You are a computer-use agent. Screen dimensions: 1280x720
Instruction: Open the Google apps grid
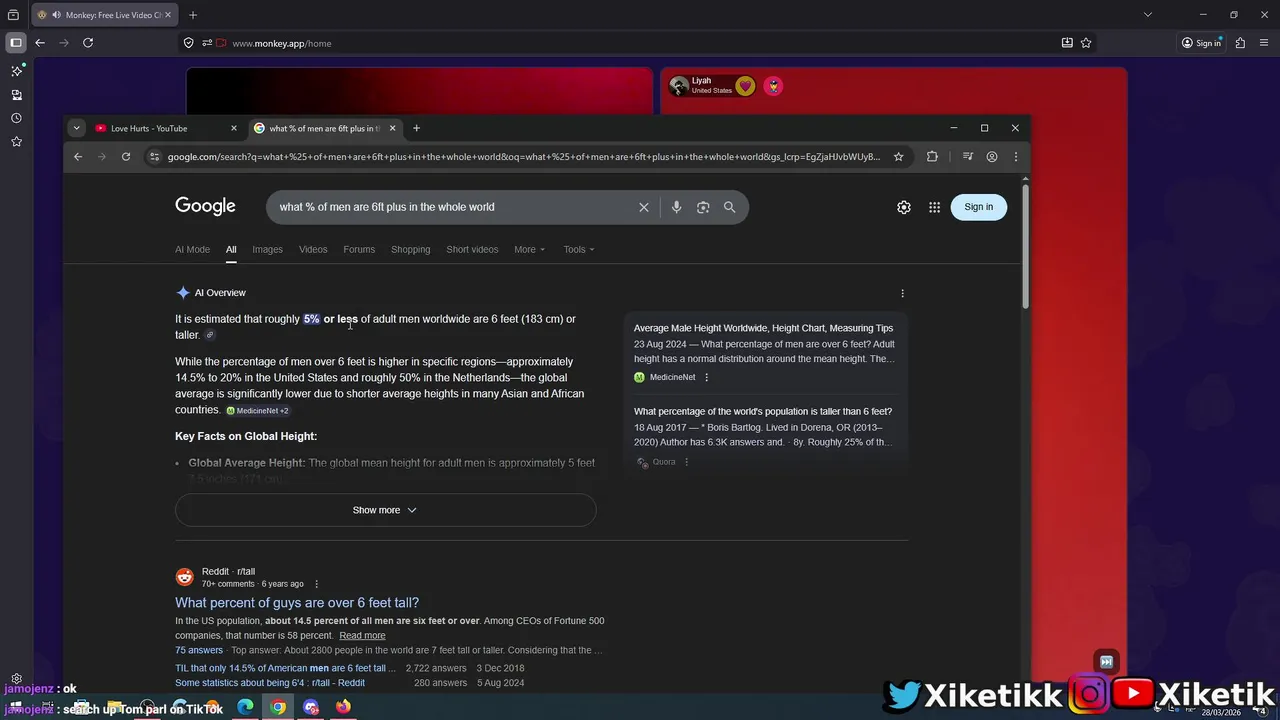(x=934, y=207)
